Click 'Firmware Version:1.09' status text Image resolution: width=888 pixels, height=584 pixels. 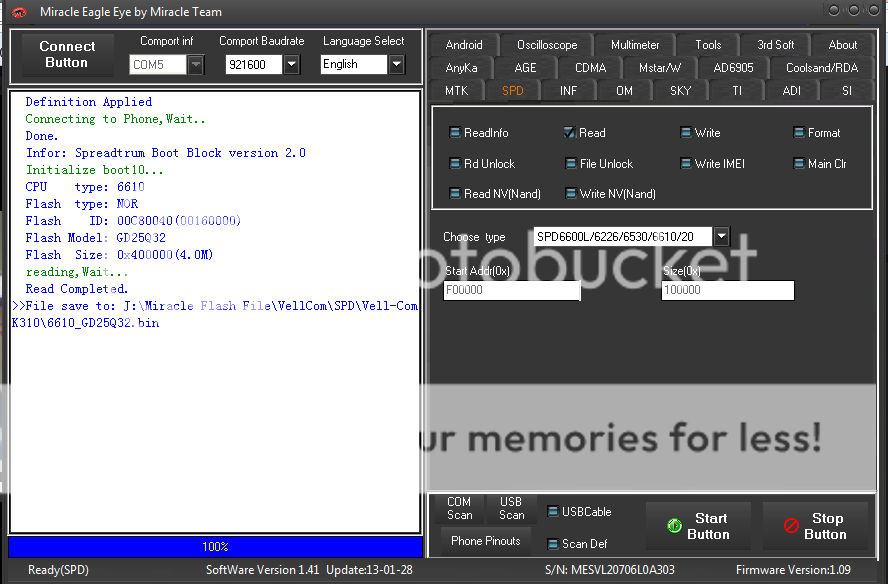coord(793,570)
